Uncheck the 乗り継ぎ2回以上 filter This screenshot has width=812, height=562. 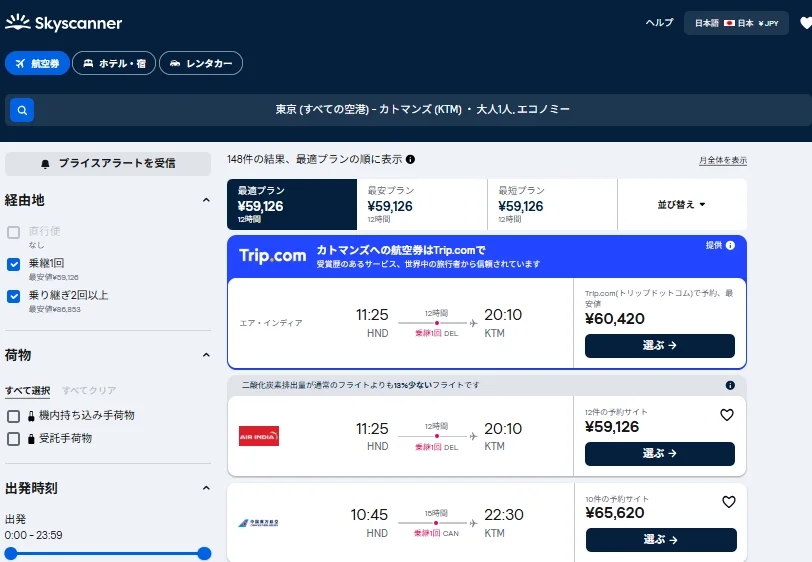pyautogui.click(x=13, y=296)
